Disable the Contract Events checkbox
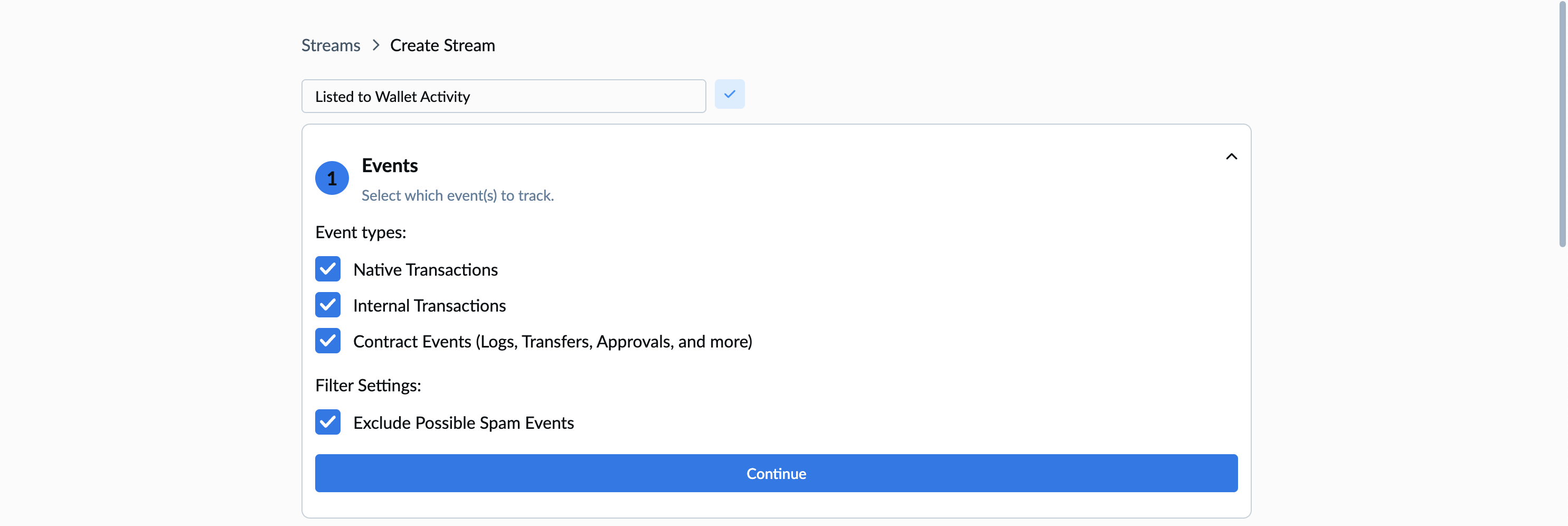The image size is (1568, 526). pyautogui.click(x=327, y=341)
